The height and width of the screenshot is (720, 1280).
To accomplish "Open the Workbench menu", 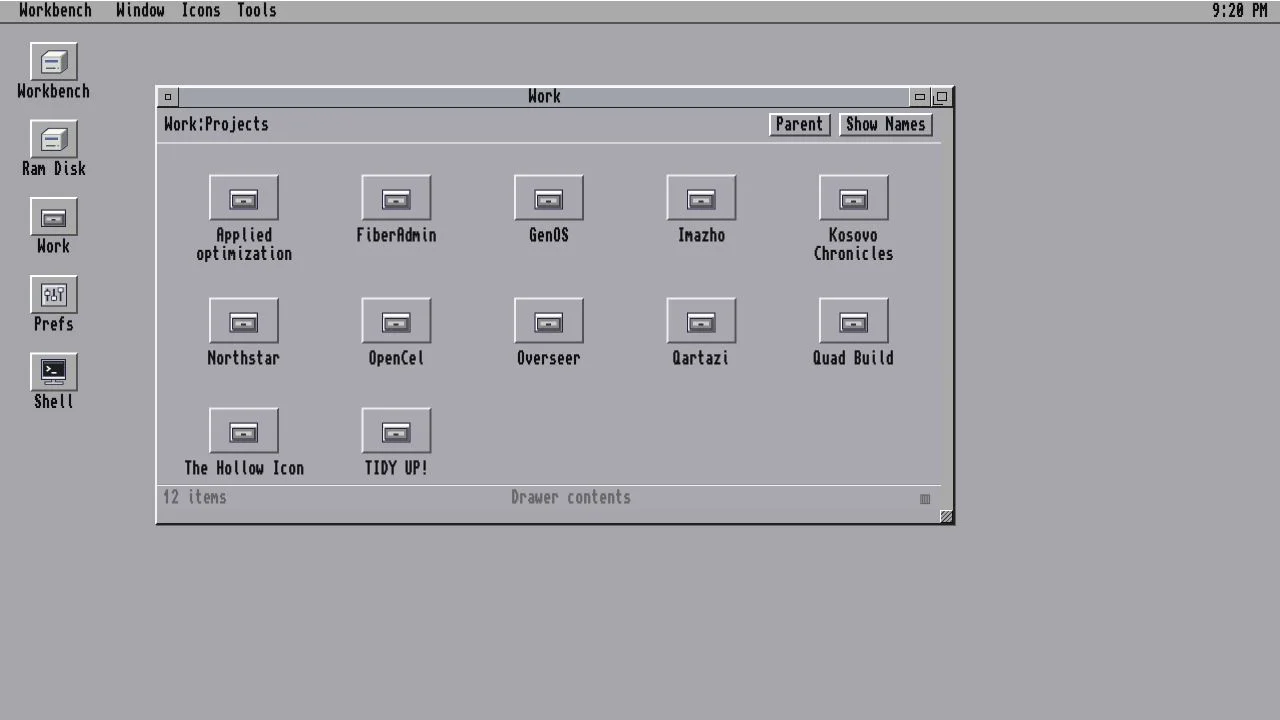I will pos(55,10).
